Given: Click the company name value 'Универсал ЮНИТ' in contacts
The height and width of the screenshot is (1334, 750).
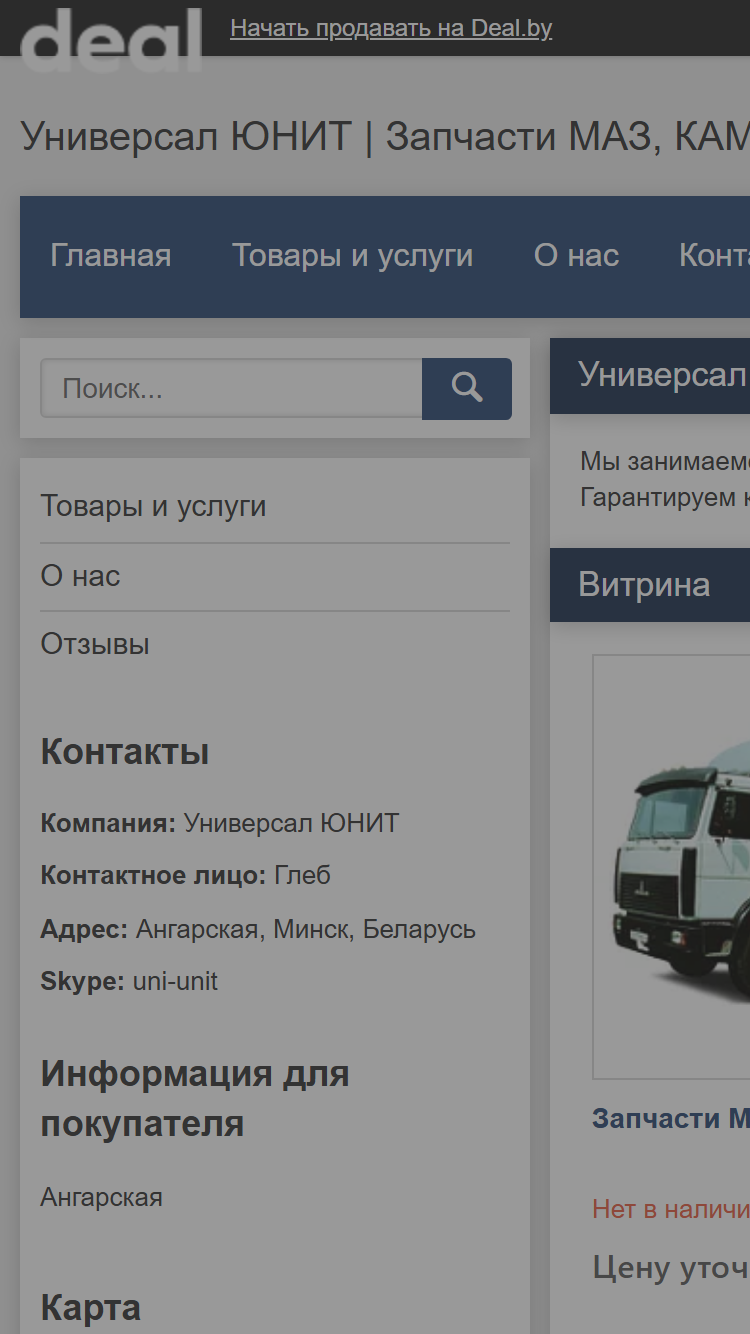Looking at the screenshot, I should [x=292, y=823].
